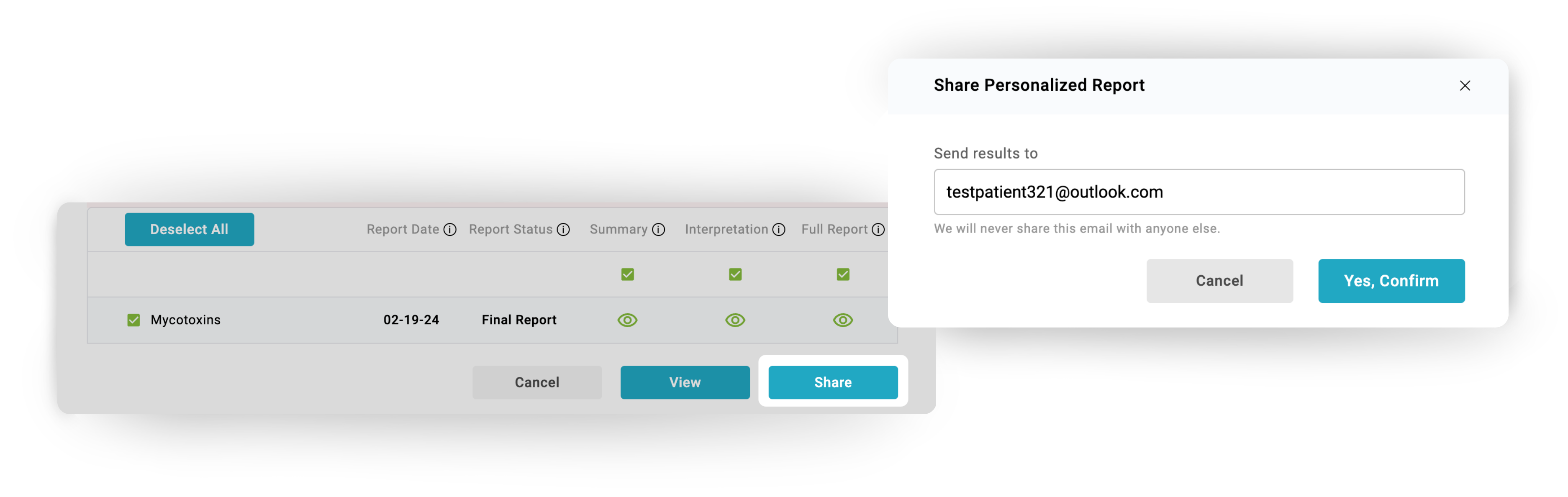The width and height of the screenshot is (1568, 497).
Task: Close the Share Personalized Report dialog
Action: (1465, 86)
